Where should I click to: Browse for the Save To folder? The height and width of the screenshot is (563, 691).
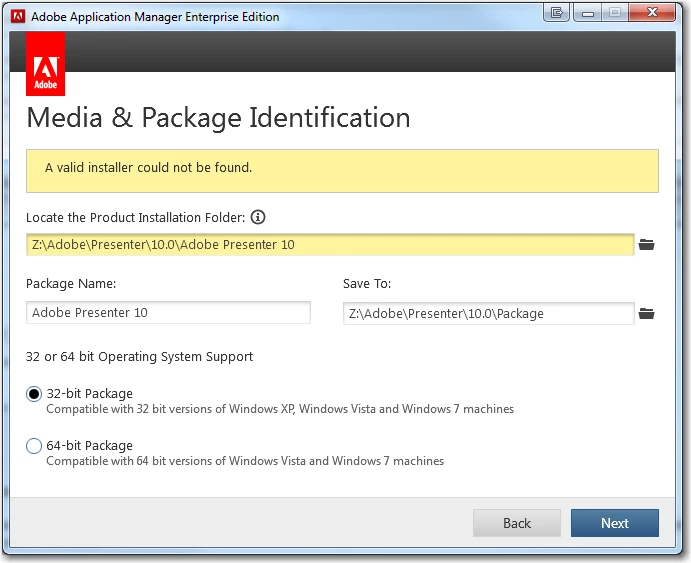point(646,314)
